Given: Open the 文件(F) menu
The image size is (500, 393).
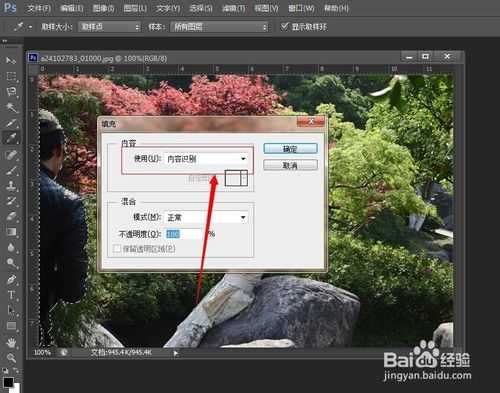Looking at the screenshot, I should point(39,8).
